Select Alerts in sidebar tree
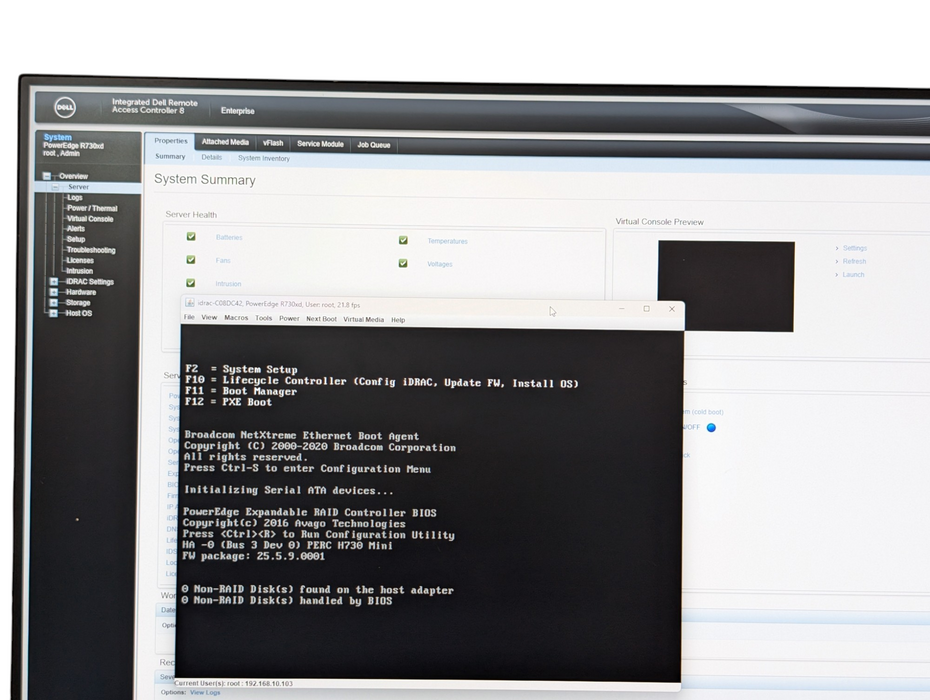The image size is (930, 700). (76, 229)
